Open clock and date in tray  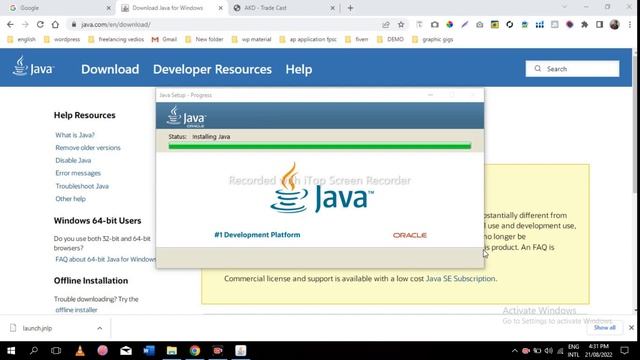click(598, 351)
